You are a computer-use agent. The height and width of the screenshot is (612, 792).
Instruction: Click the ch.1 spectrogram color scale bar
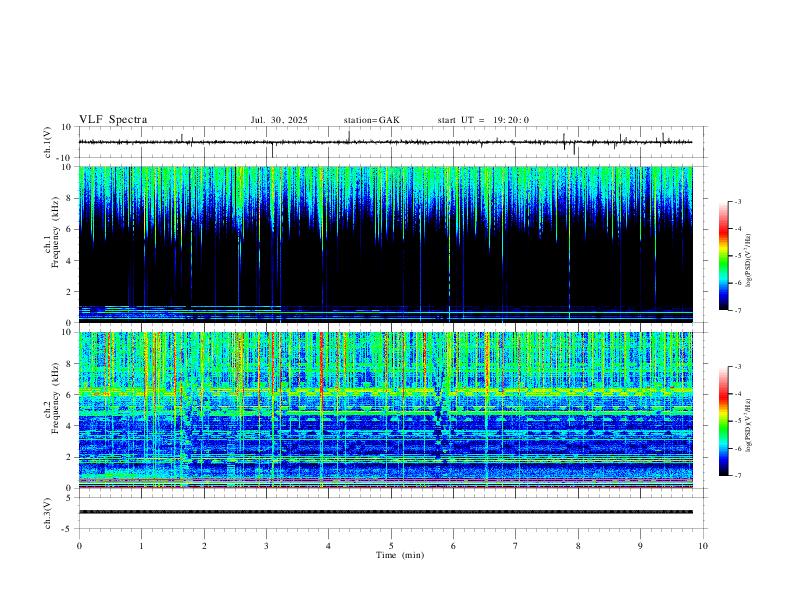(723, 256)
